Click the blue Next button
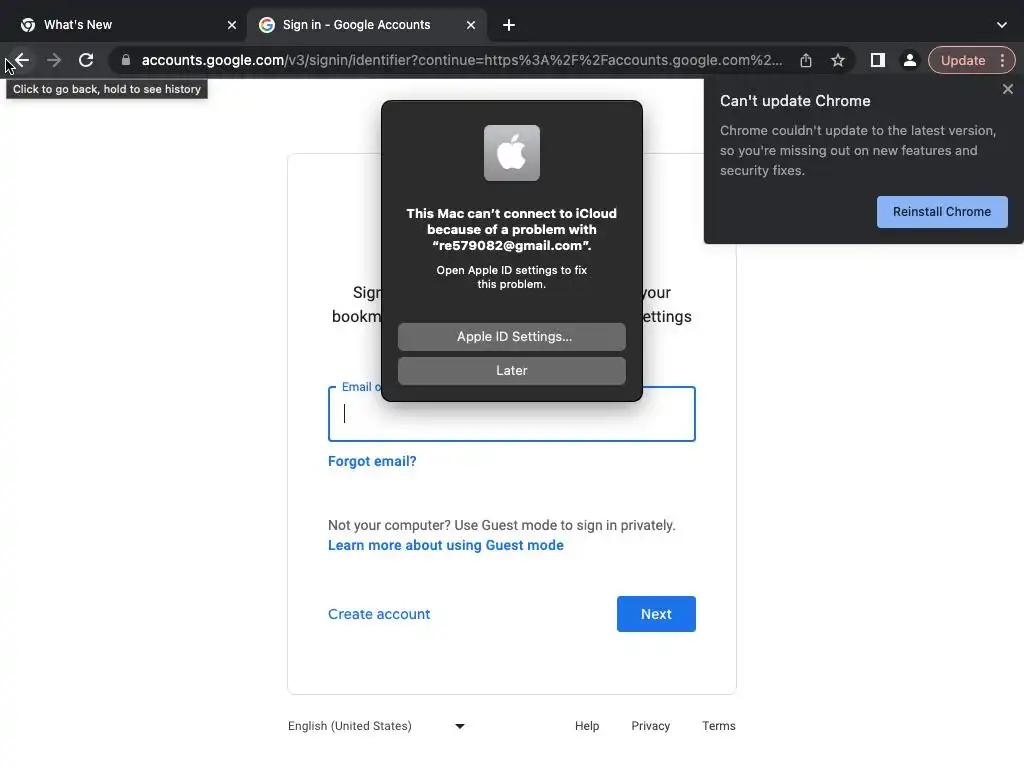Viewport: 1024px width, 768px height. pos(656,614)
